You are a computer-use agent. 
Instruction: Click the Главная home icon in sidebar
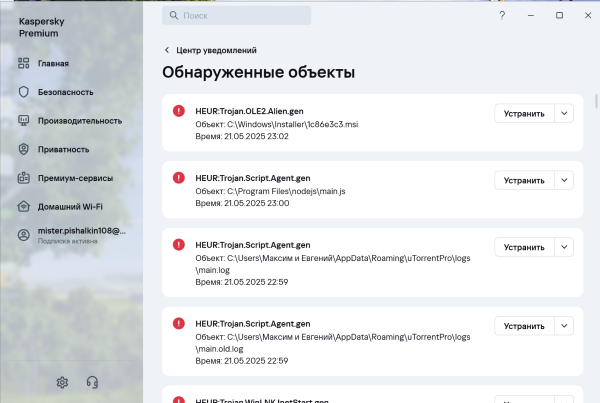coord(23,63)
